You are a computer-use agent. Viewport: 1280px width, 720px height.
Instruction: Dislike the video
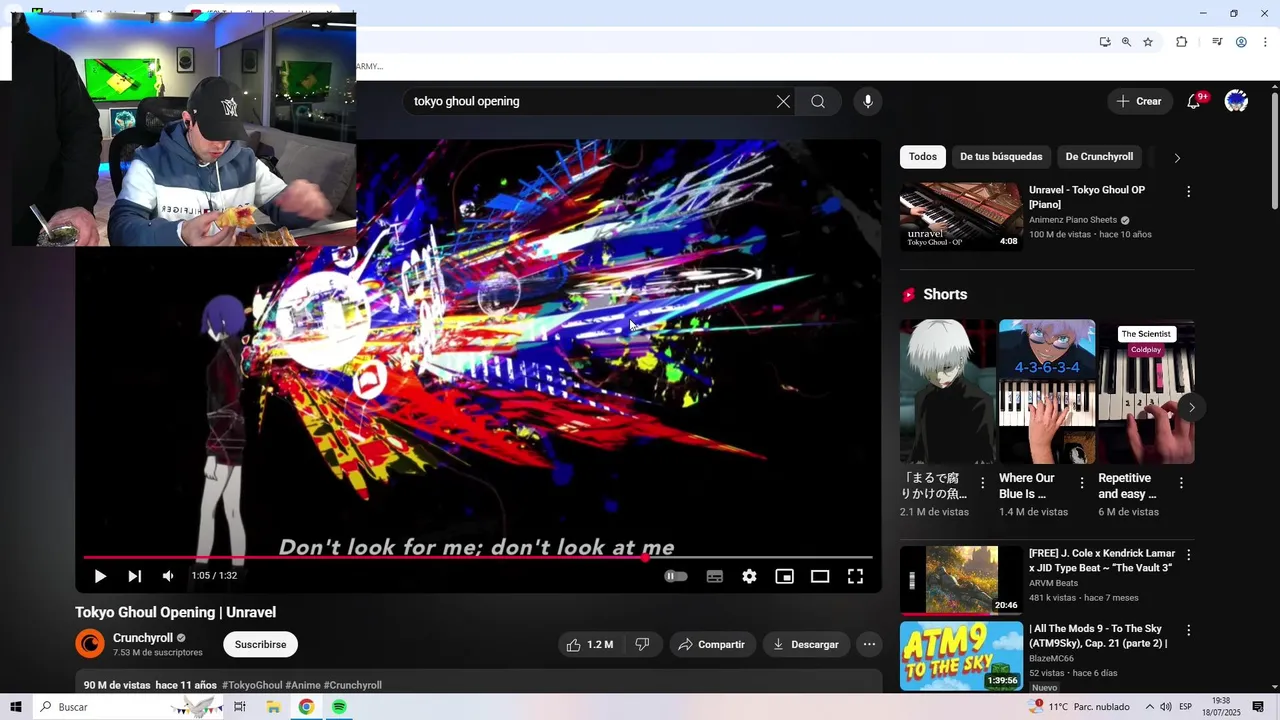pos(643,645)
